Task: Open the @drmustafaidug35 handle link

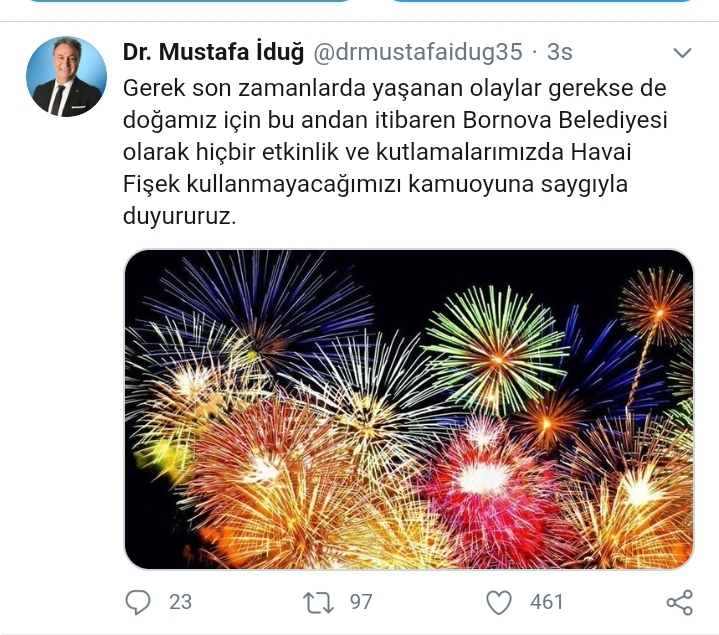Action: point(418,52)
